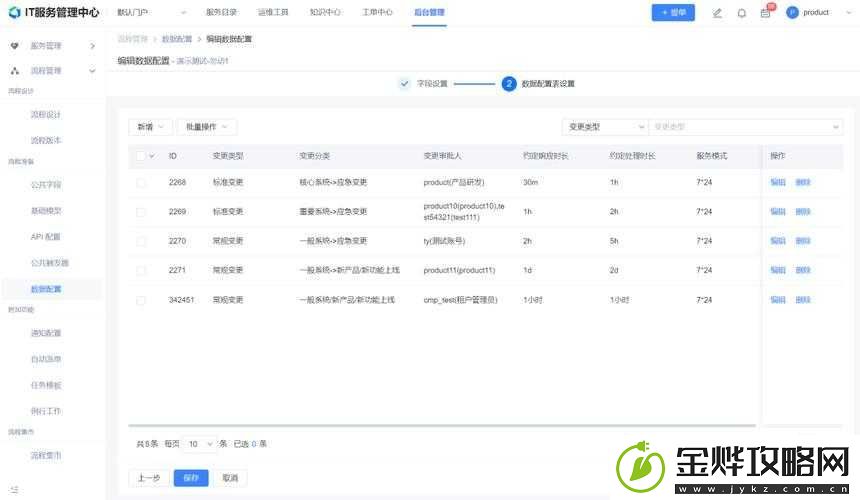This screenshot has width=860, height=500.
Task: Go to the 知识中心 top menu
Action: [325, 12]
